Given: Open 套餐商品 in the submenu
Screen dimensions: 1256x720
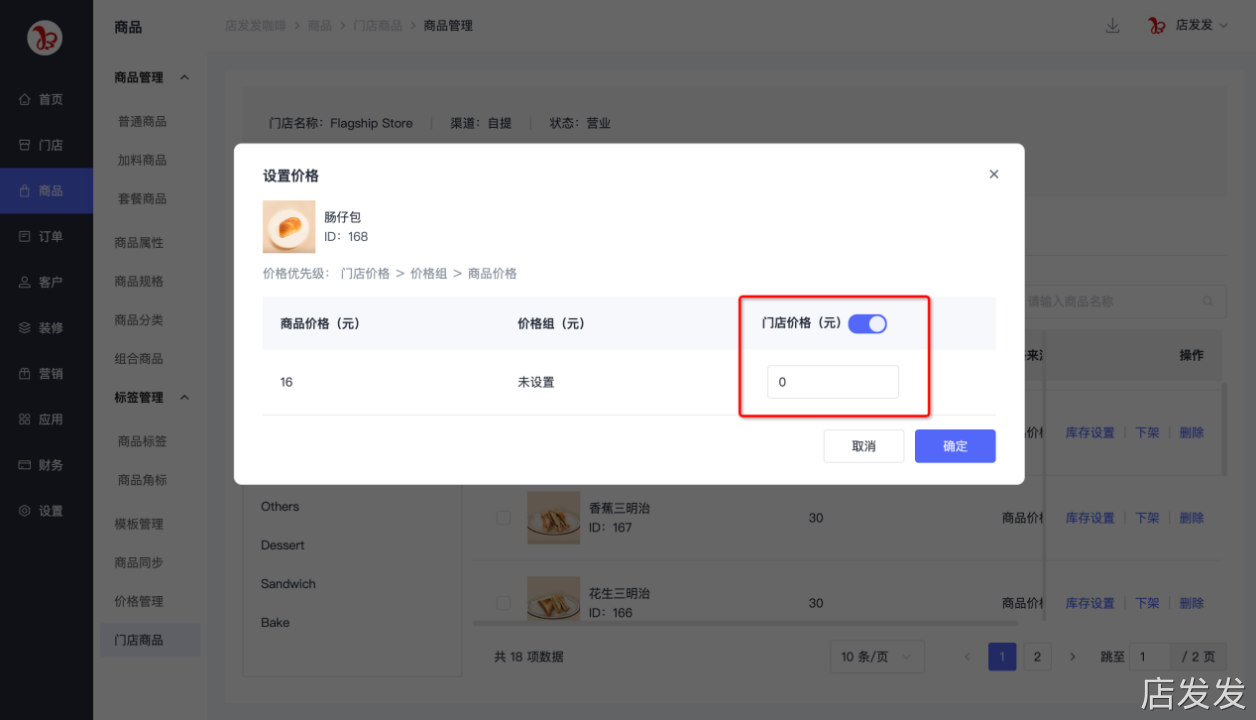Looking at the screenshot, I should point(142,199).
